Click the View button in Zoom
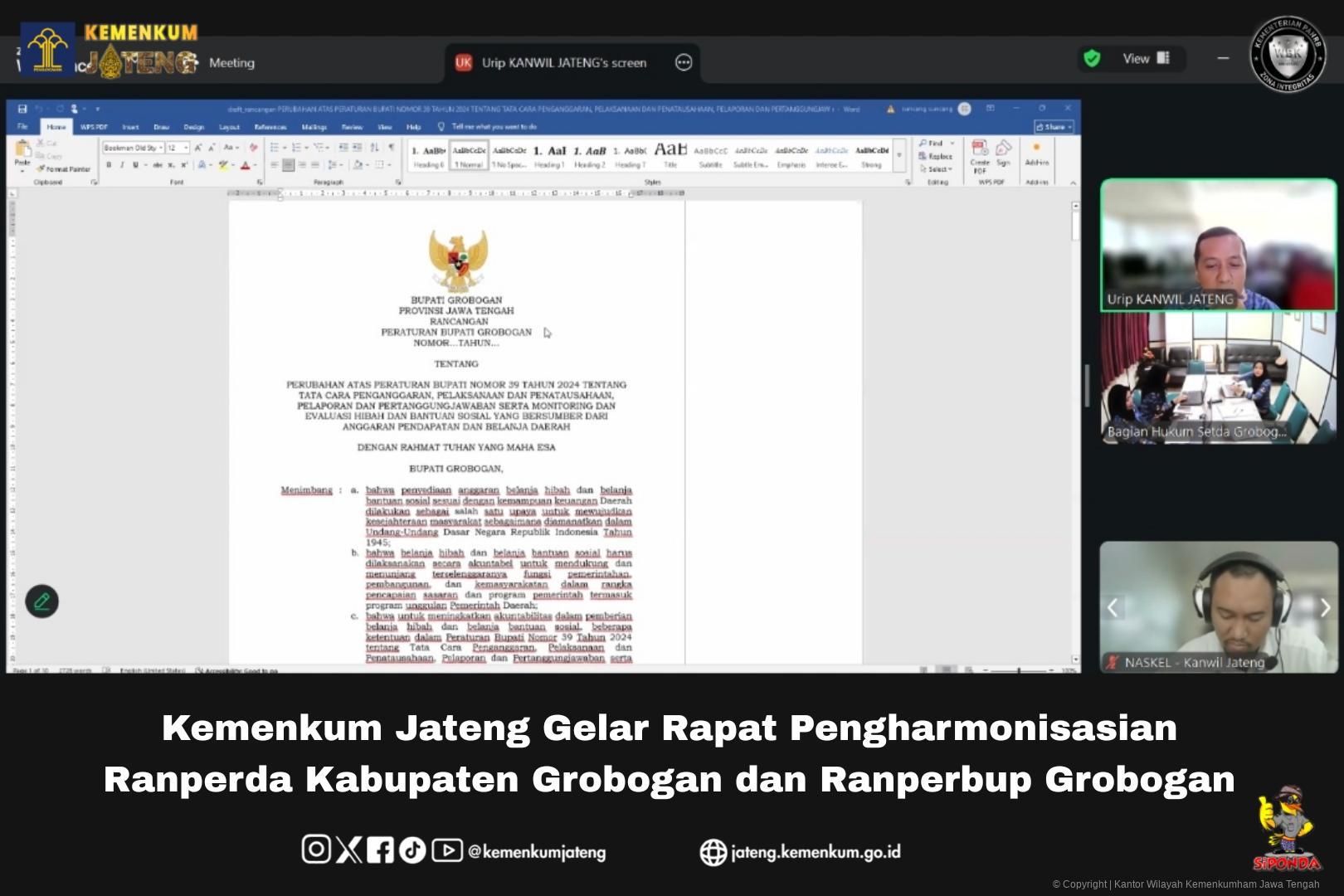This screenshot has width=1344, height=896. pyautogui.click(x=1144, y=58)
